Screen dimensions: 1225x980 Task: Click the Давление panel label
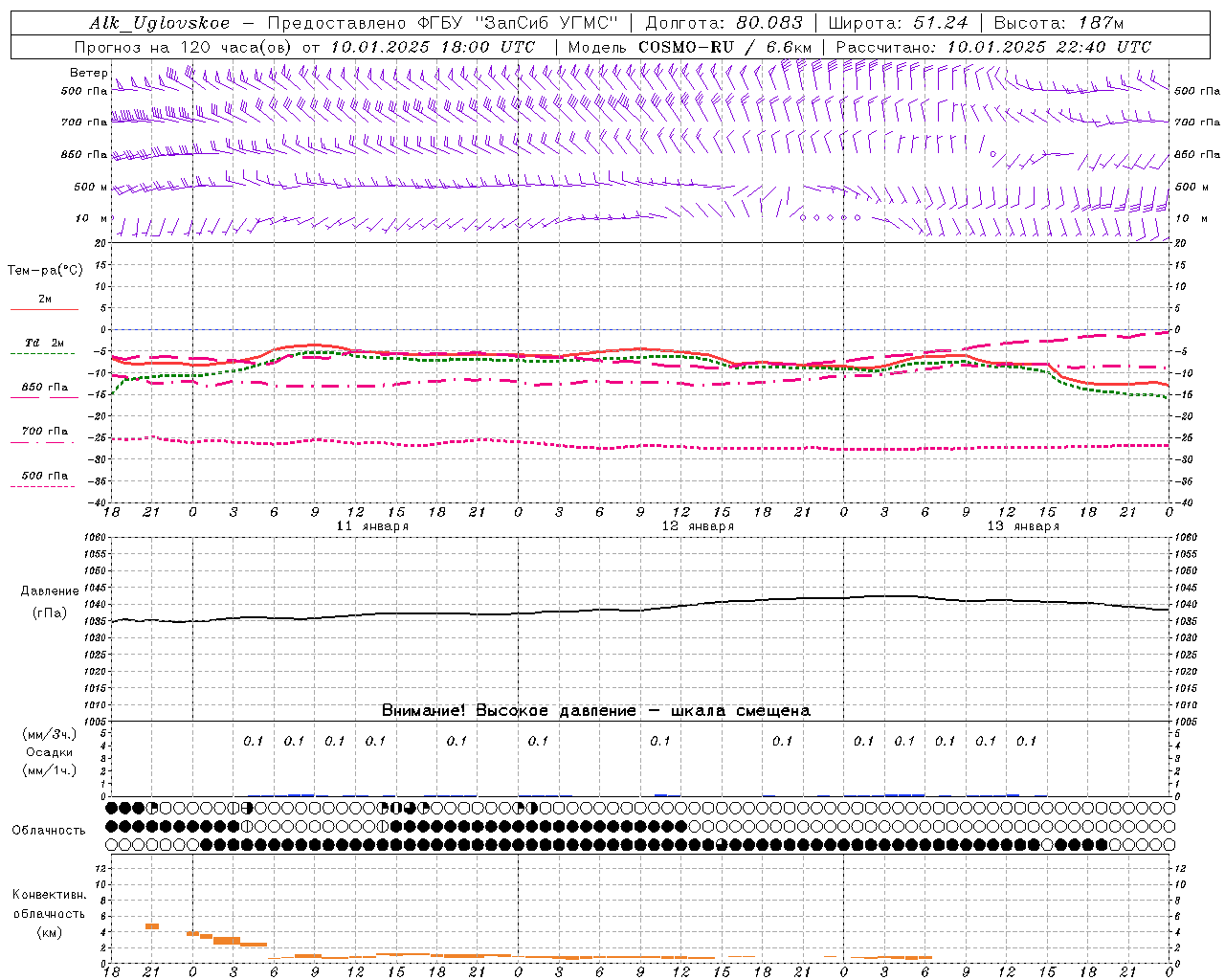(x=50, y=591)
